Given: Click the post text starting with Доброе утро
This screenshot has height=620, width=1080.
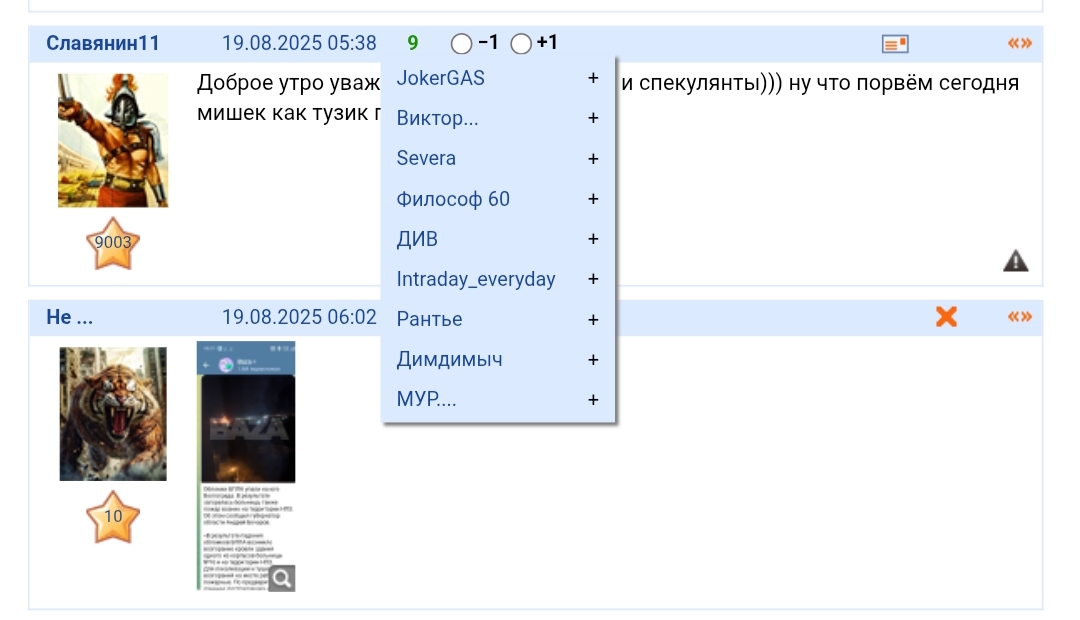Looking at the screenshot, I should pos(608,97).
